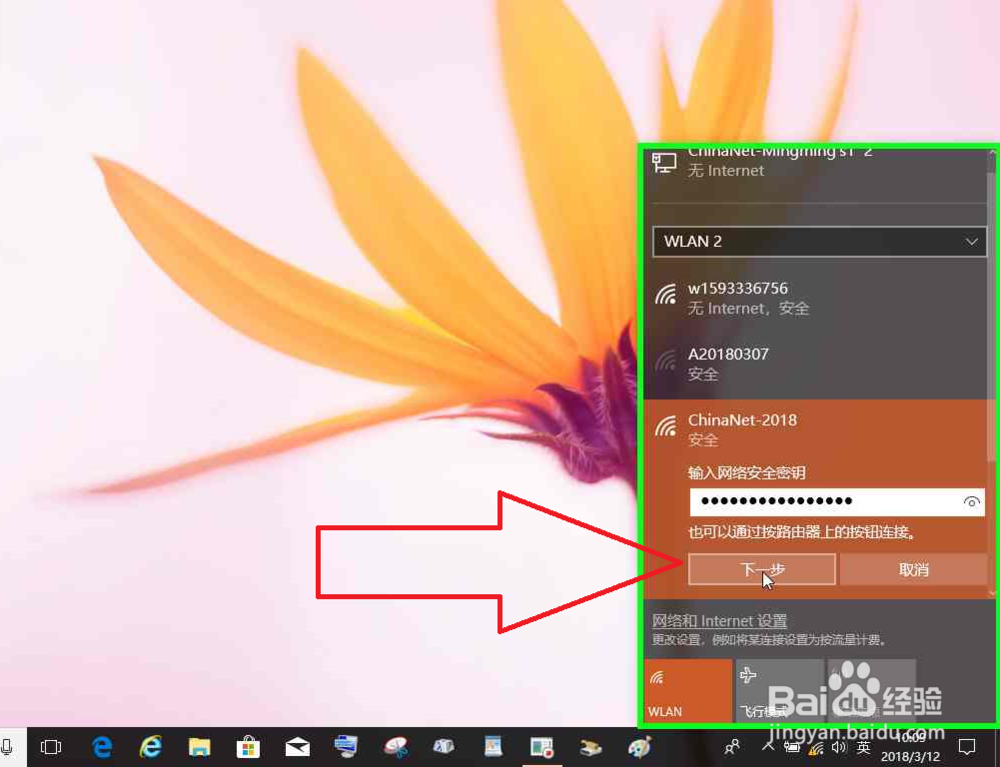1000x767 pixels.
Task: Launch Internet Explorer from the taskbar
Action: 150,747
